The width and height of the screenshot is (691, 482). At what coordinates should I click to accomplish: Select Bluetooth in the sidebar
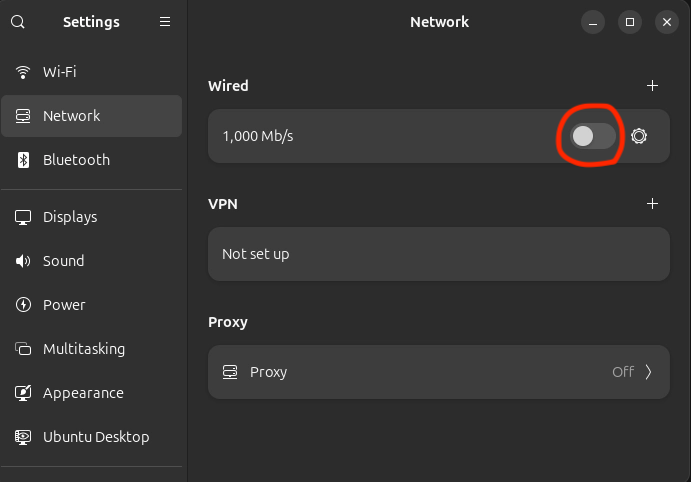tap(92, 160)
